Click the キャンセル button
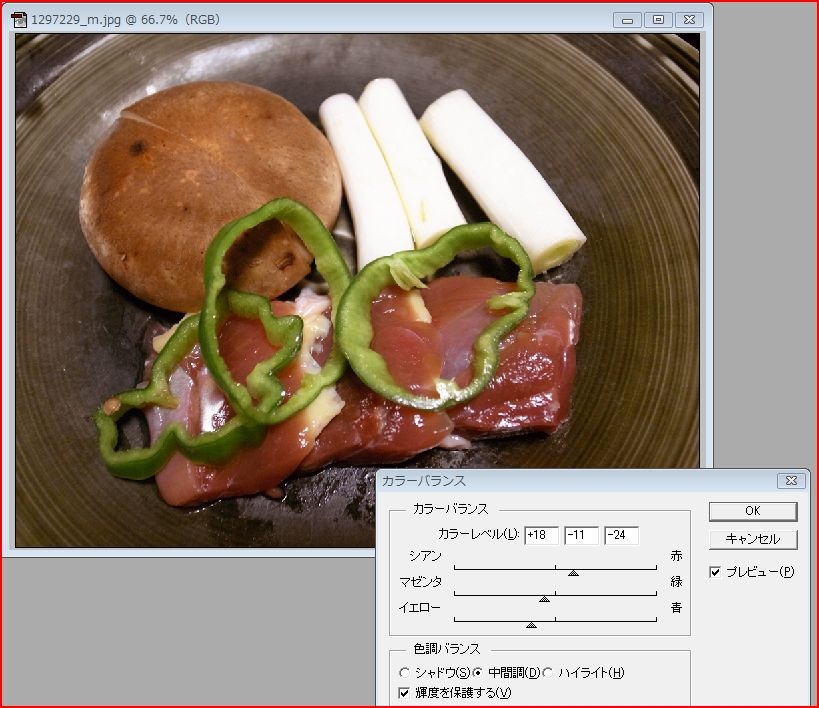 pos(753,539)
